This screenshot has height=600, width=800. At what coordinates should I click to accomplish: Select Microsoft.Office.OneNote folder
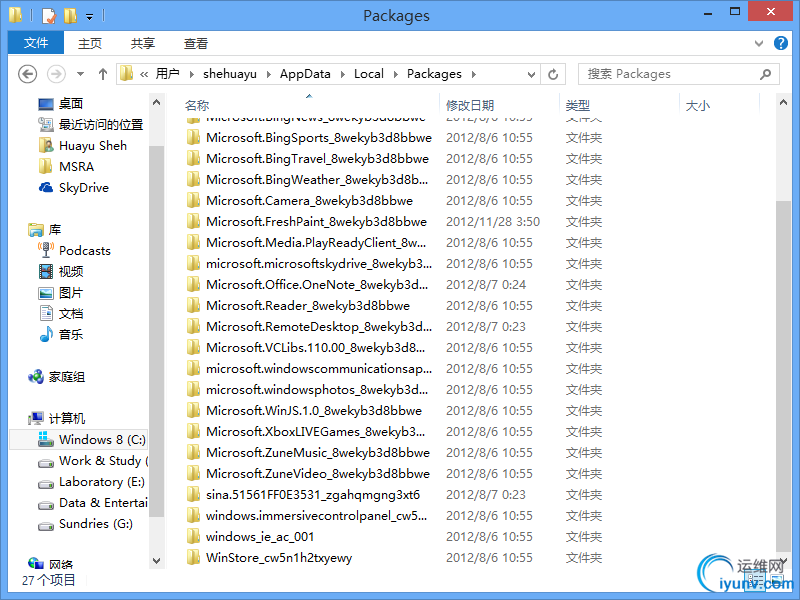pos(317,285)
